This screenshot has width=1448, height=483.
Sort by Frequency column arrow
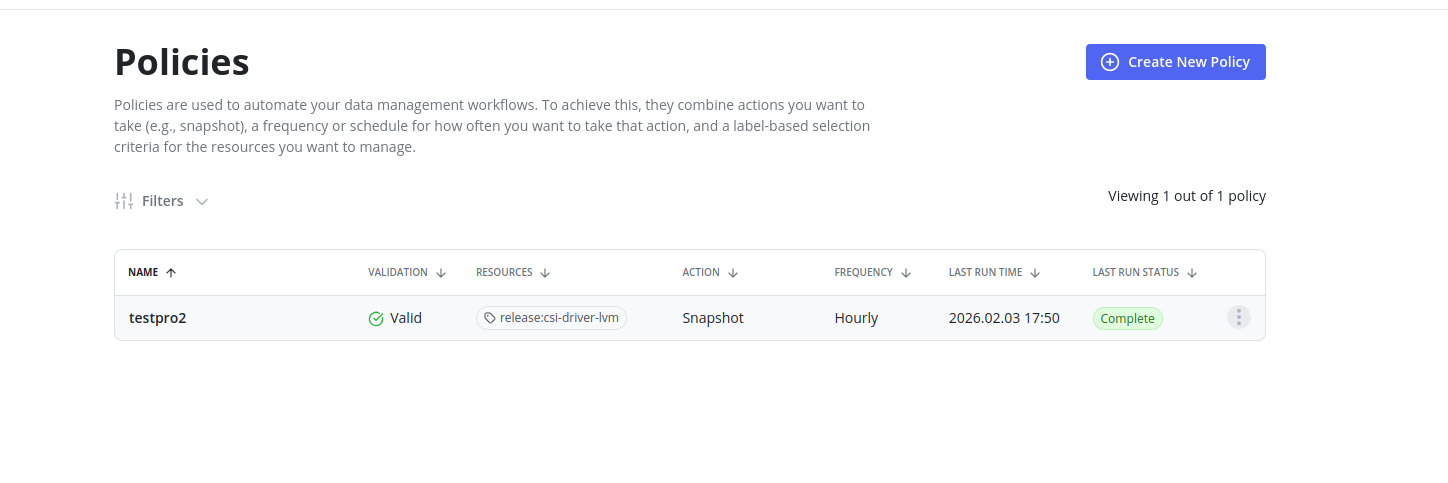pyautogui.click(x=906, y=272)
